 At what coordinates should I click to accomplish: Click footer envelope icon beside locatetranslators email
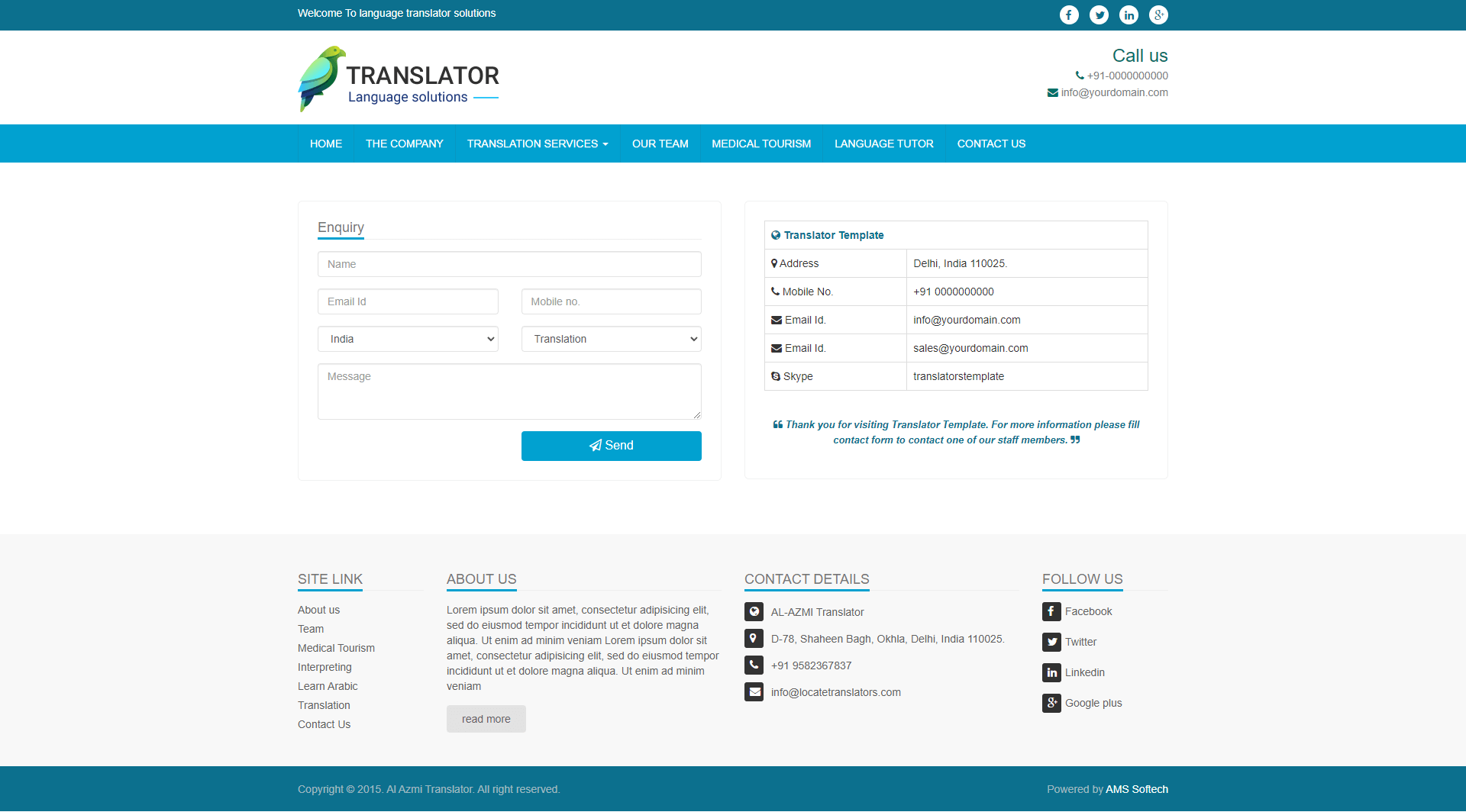point(754,692)
